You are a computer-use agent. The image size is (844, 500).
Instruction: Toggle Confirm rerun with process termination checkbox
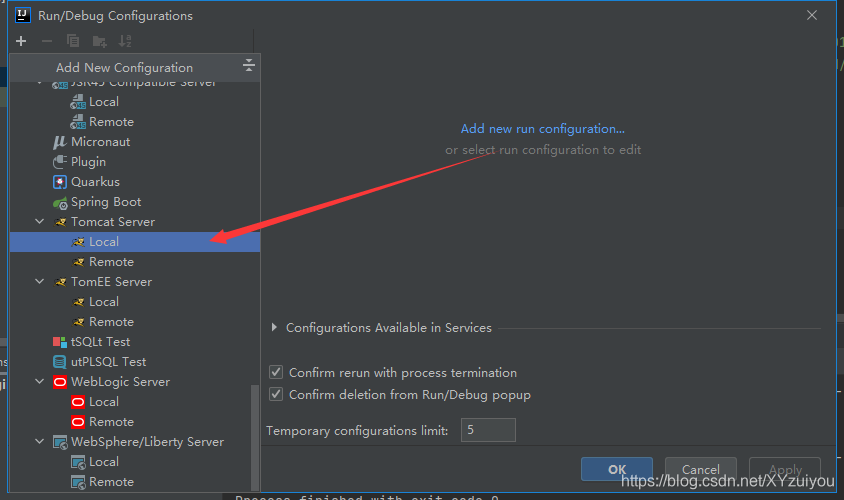276,372
